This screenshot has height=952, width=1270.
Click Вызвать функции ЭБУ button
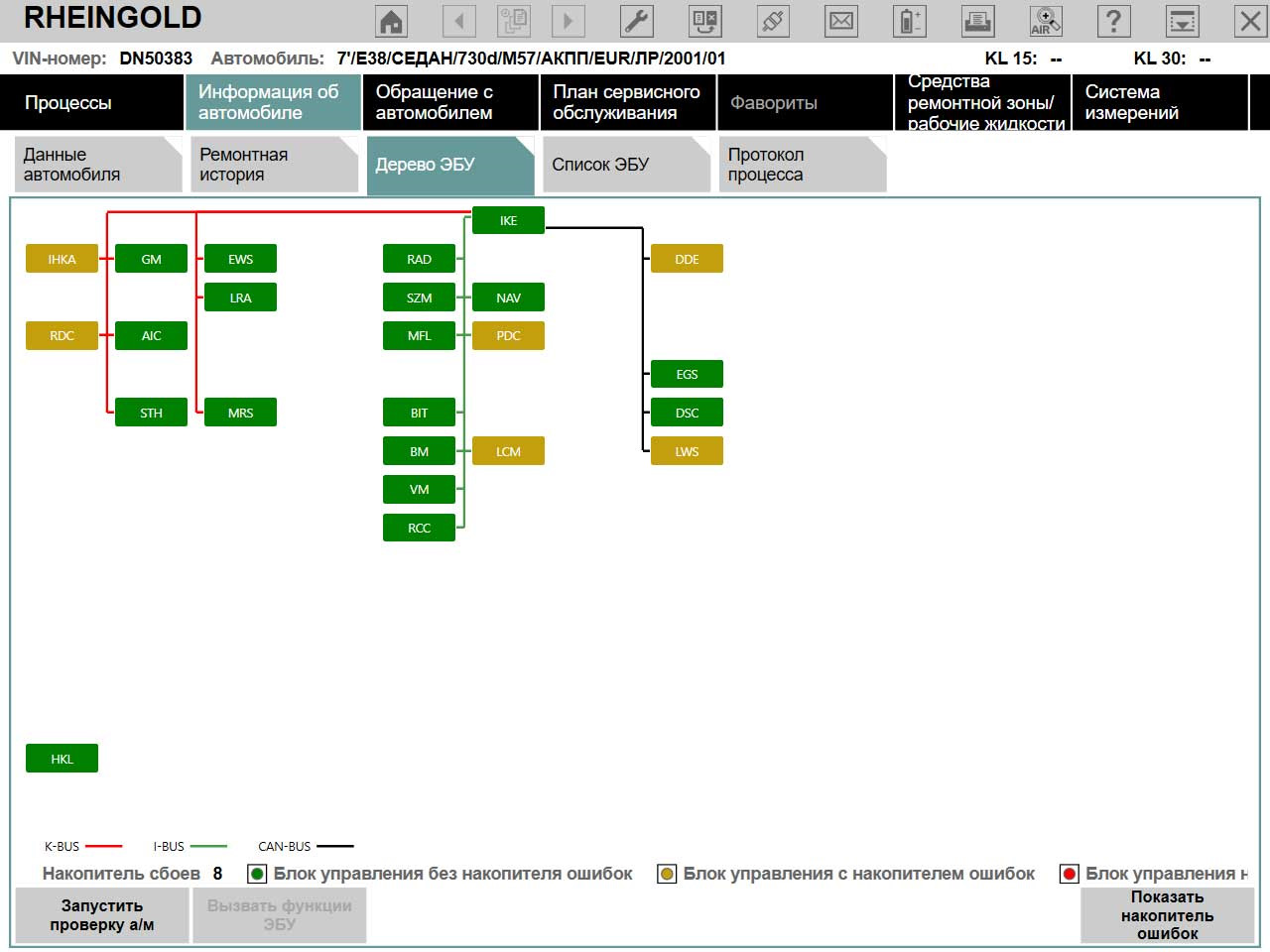point(280,915)
